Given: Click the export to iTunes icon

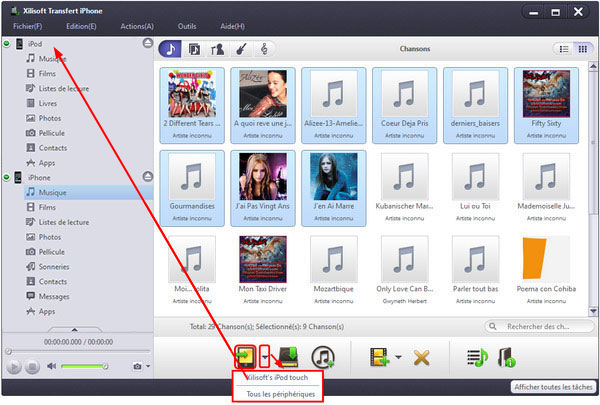Looking at the screenshot, I should pyautogui.click(x=323, y=357).
